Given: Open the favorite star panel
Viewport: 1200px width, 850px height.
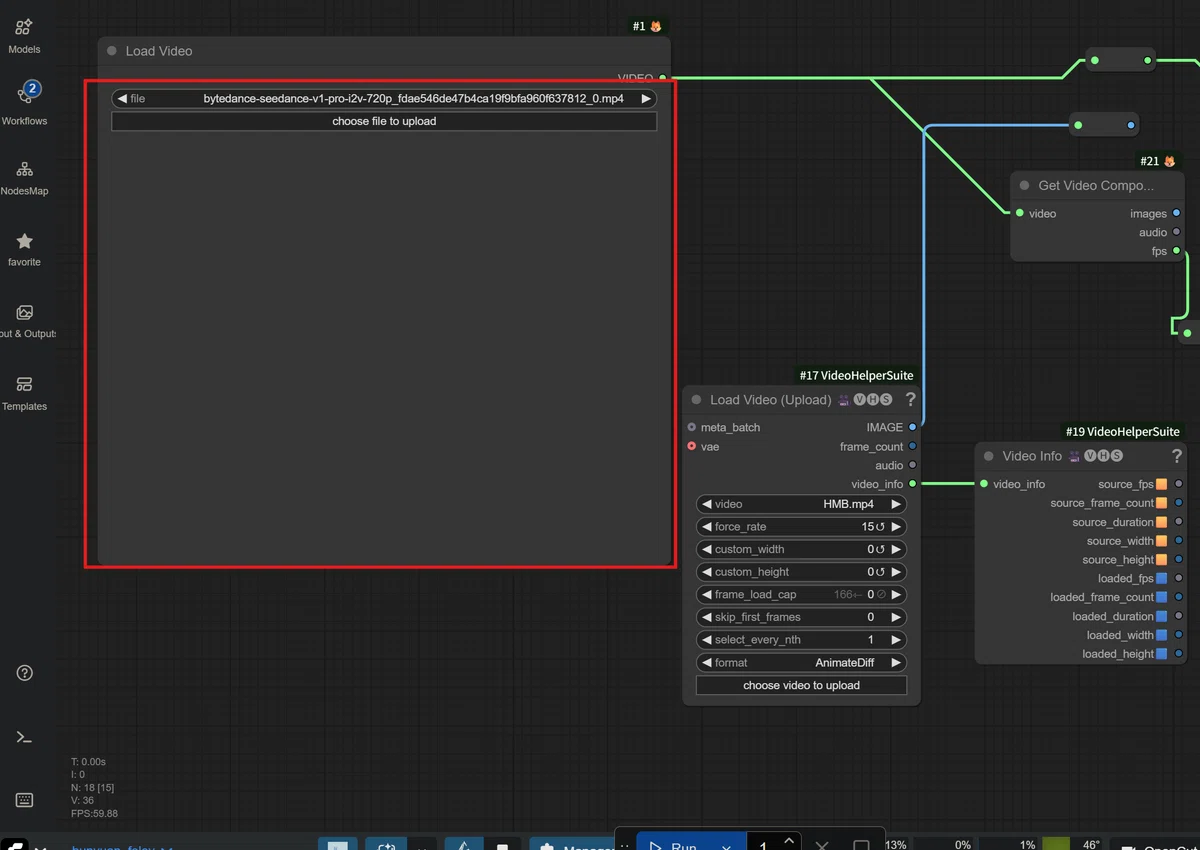Looking at the screenshot, I should [x=24, y=249].
